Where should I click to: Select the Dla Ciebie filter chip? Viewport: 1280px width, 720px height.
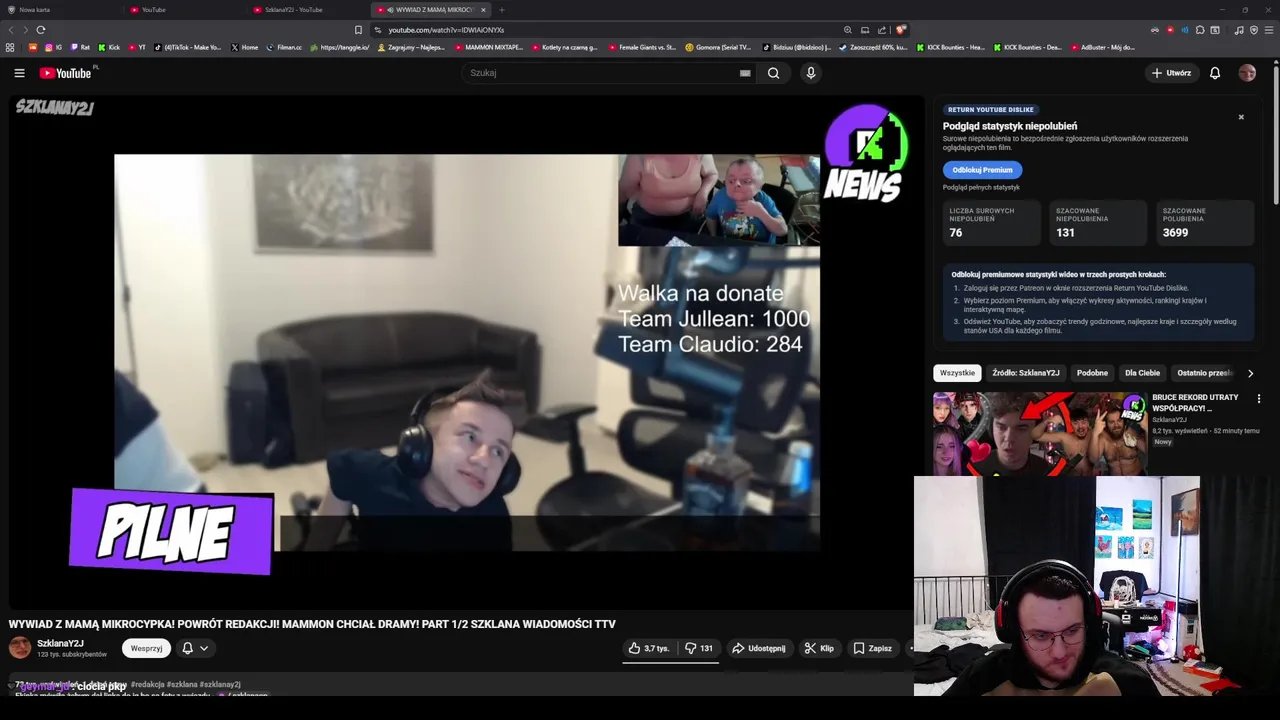(x=1142, y=373)
